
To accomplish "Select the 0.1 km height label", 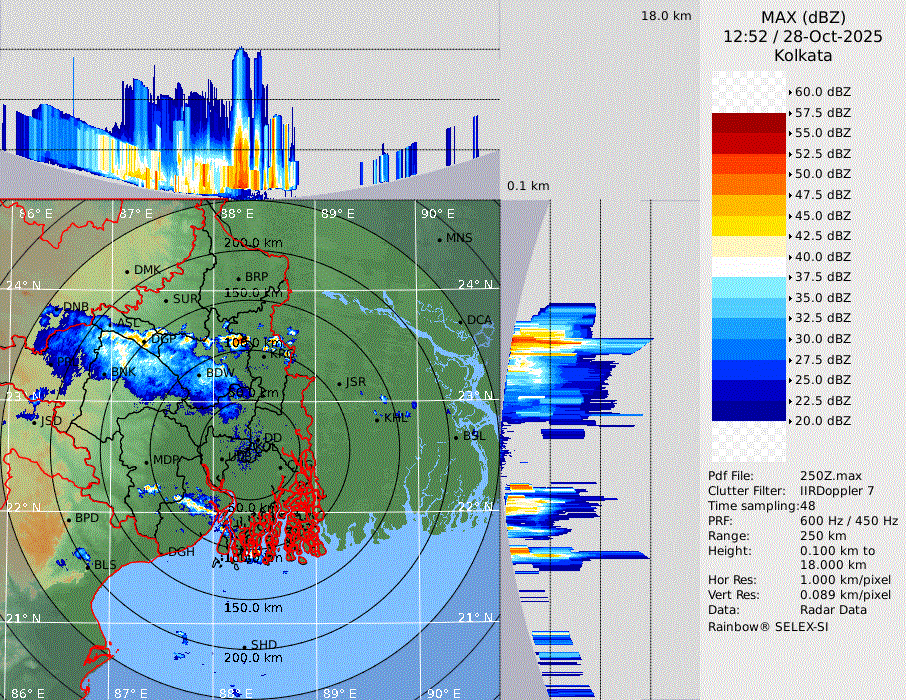I will 528,186.
